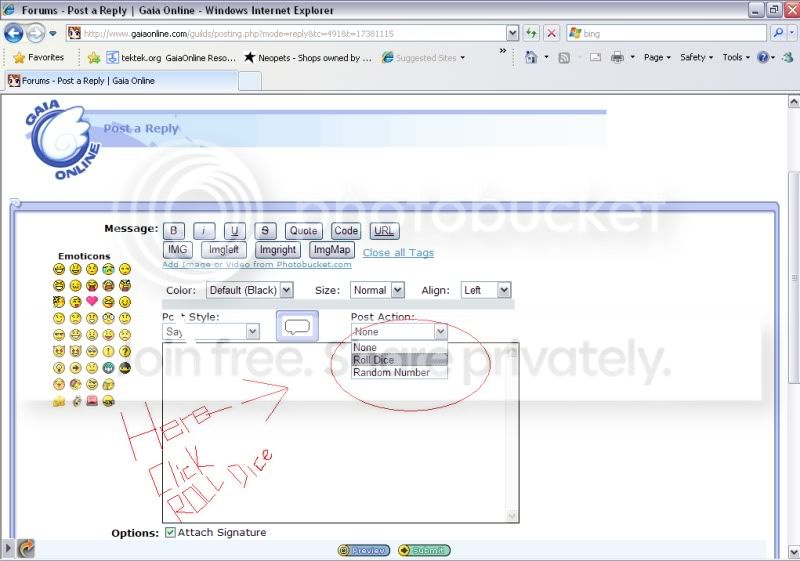Click the Close all Tags link
Image resolution: width=800 pixels, height=561 pixels.
398,252
